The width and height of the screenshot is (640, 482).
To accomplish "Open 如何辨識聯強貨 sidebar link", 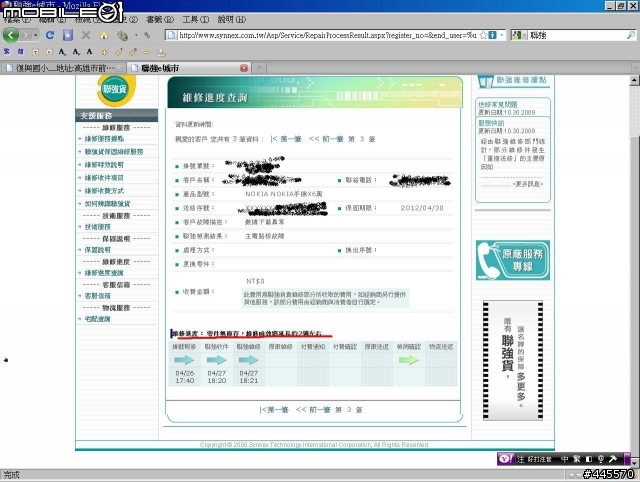I will click(x=107, y=204).
